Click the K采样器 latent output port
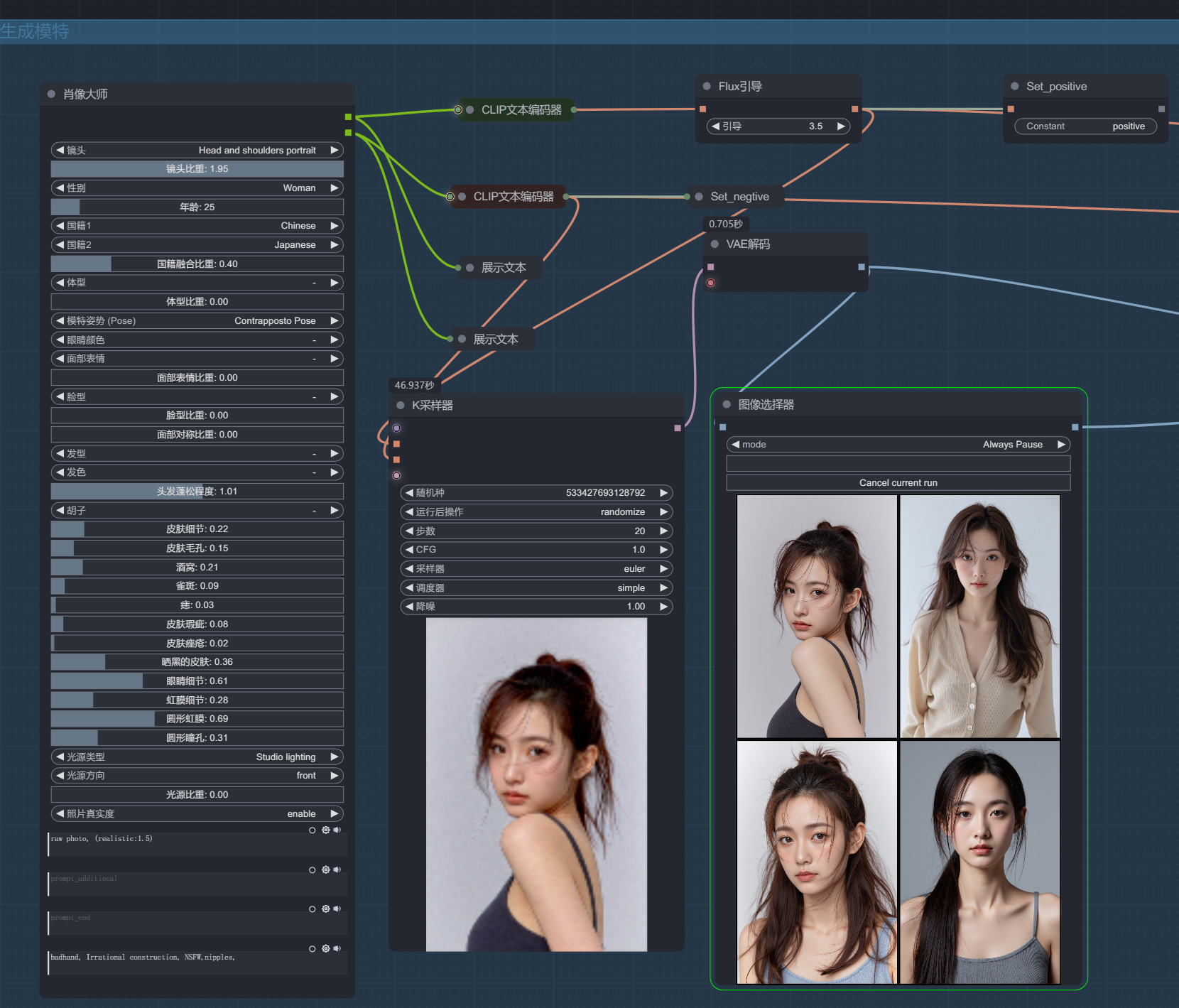This screenshot has width=1179, height=1008. coord(678,428)
